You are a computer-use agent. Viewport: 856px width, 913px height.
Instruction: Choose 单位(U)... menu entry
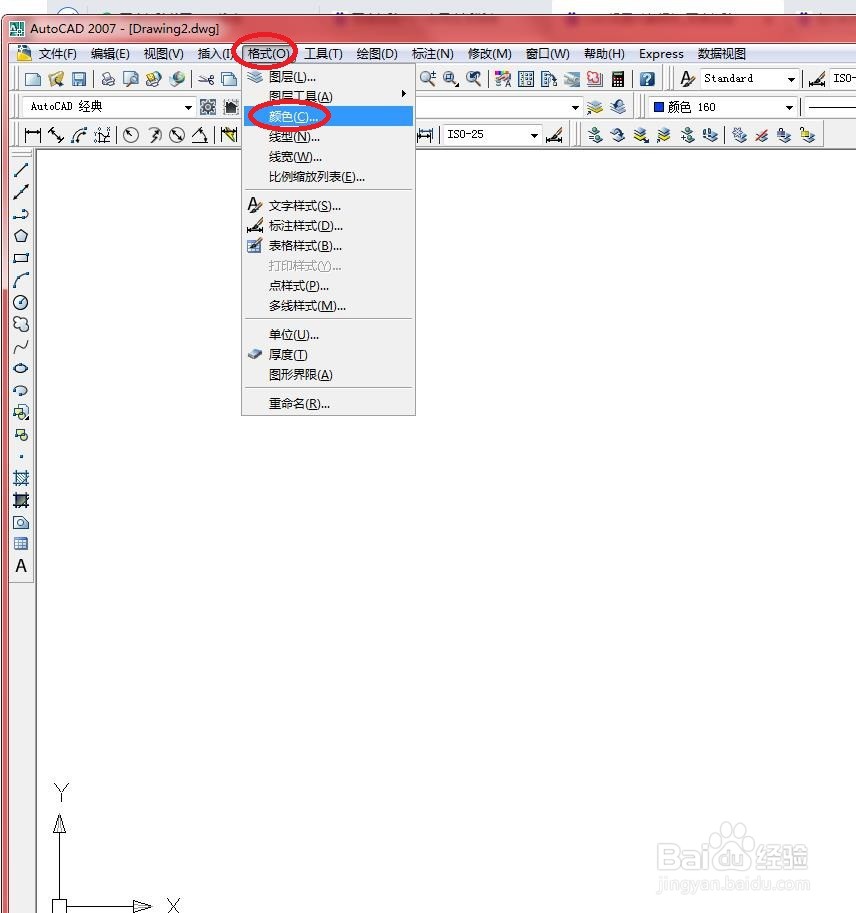point(329,335)
